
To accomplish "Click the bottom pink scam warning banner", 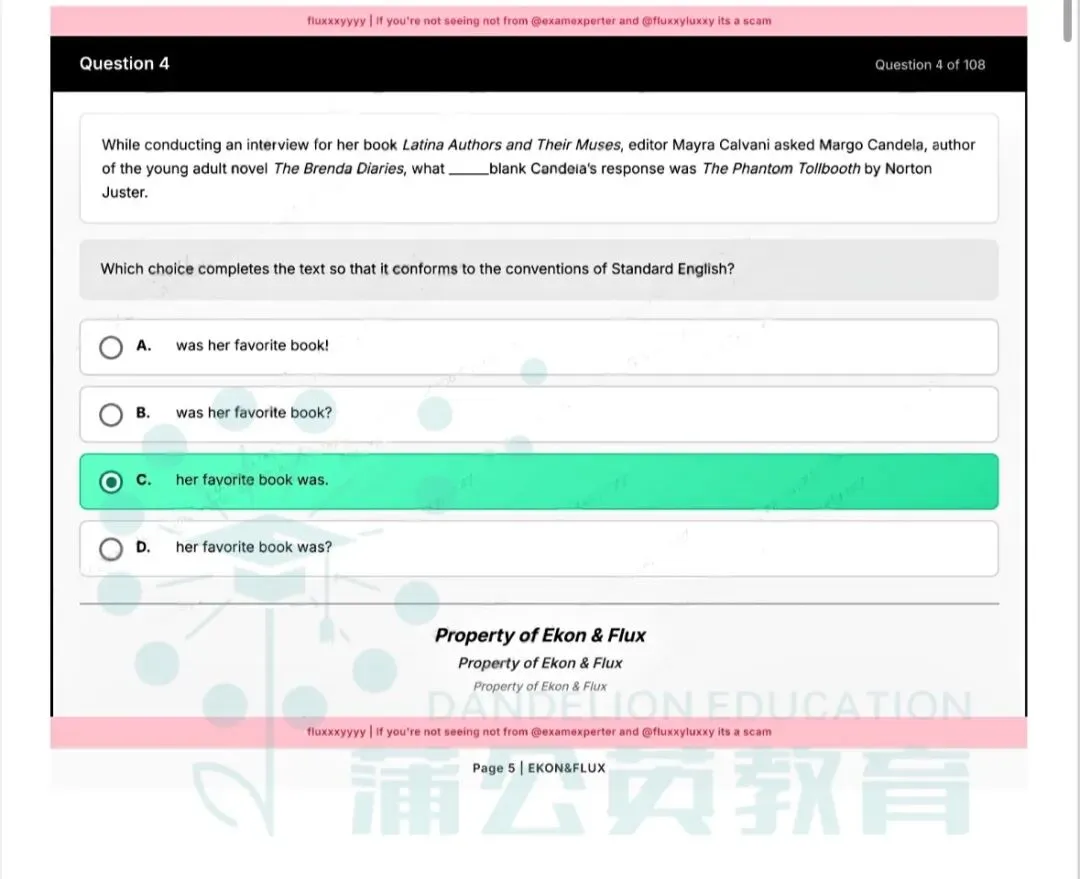I will pyautogui.click(x=540, y=731).
